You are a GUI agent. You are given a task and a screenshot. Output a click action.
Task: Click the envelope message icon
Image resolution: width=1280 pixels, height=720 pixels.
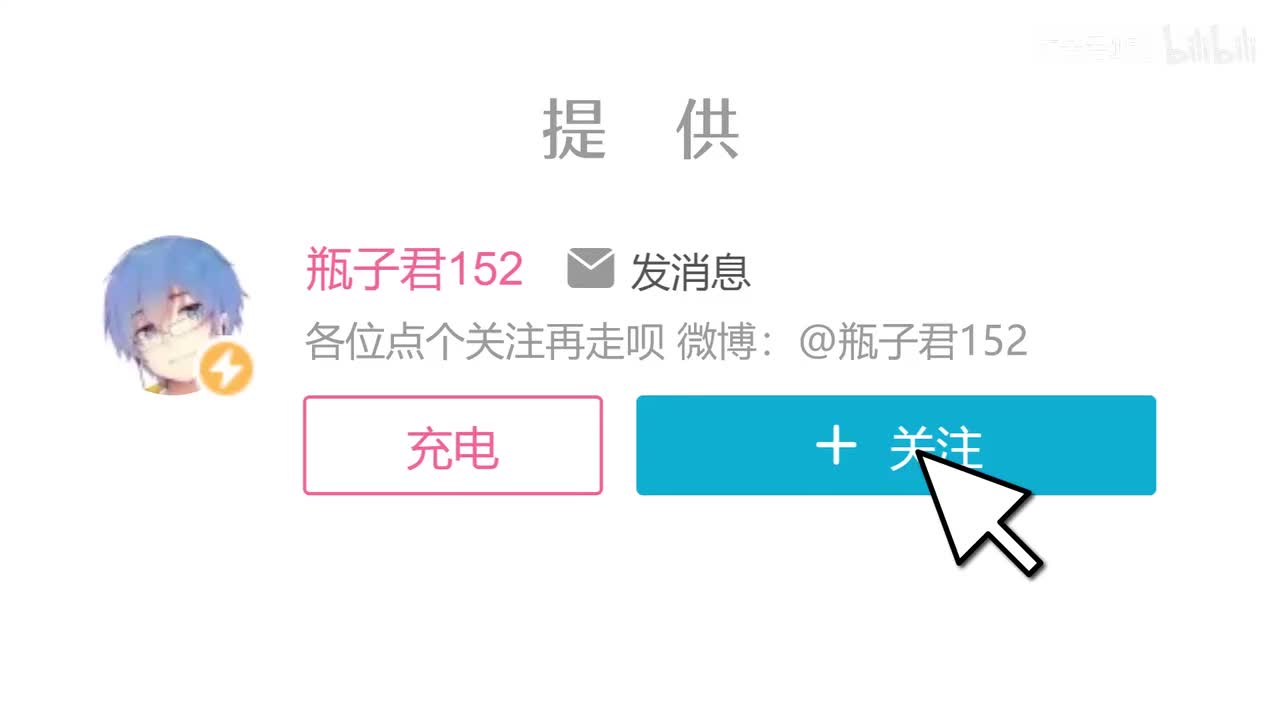coord(590,269)
